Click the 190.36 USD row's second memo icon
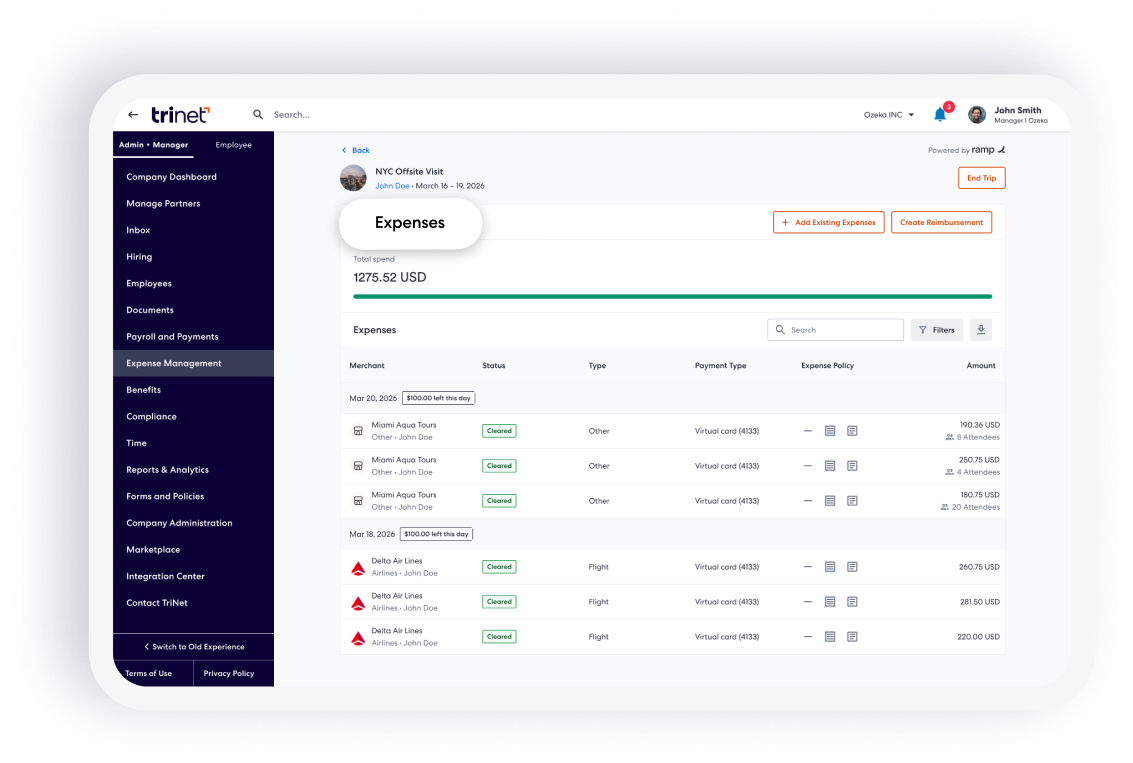1133x763 pixels. (x=853, y=431)
